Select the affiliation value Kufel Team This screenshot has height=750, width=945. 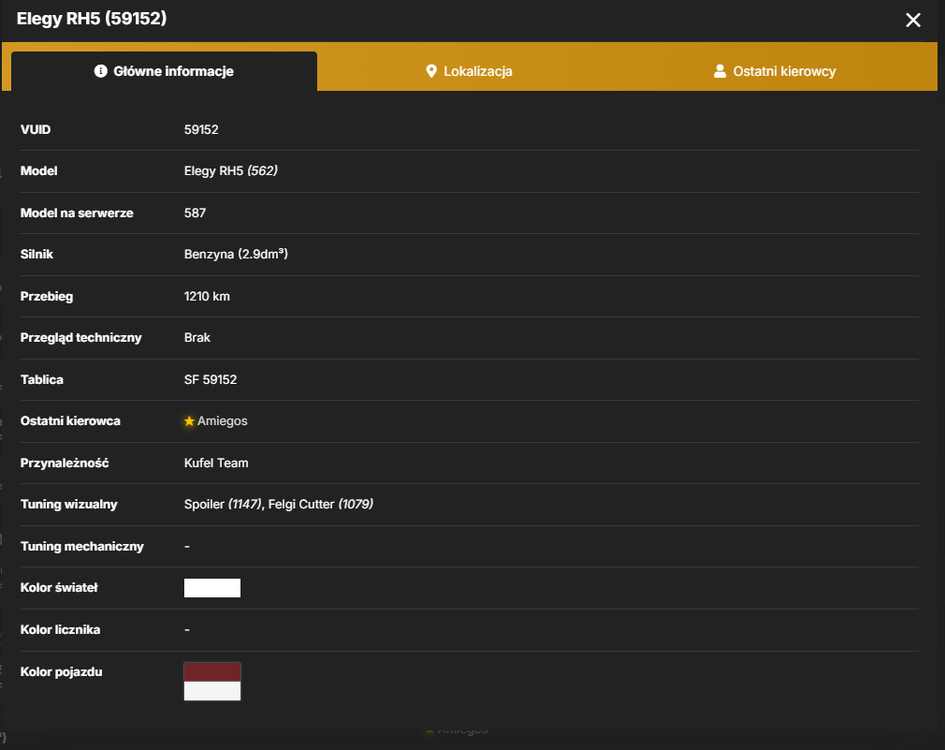[216, 463]
